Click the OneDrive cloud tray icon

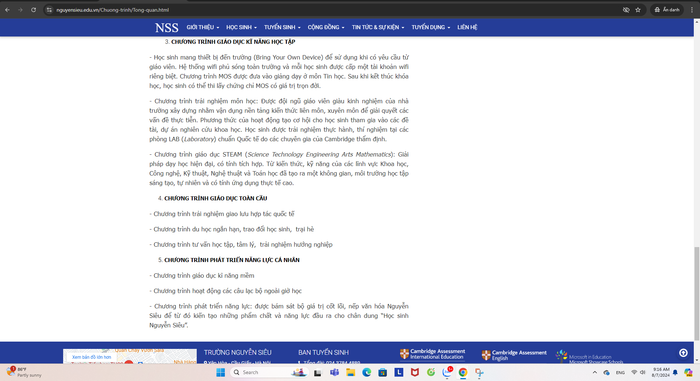tap(606, 373)
